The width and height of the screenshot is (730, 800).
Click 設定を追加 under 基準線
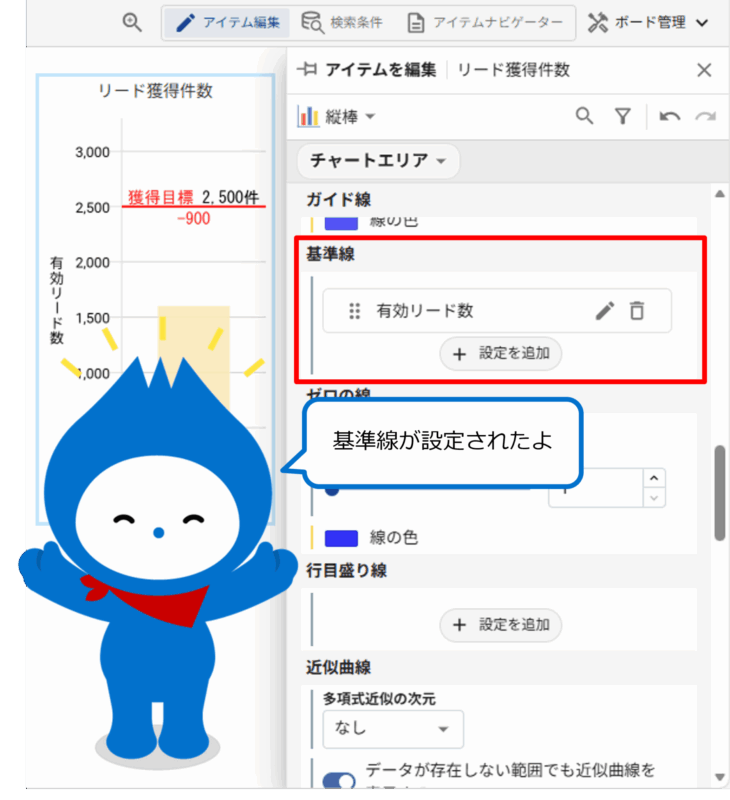click(x=500, y=353)
